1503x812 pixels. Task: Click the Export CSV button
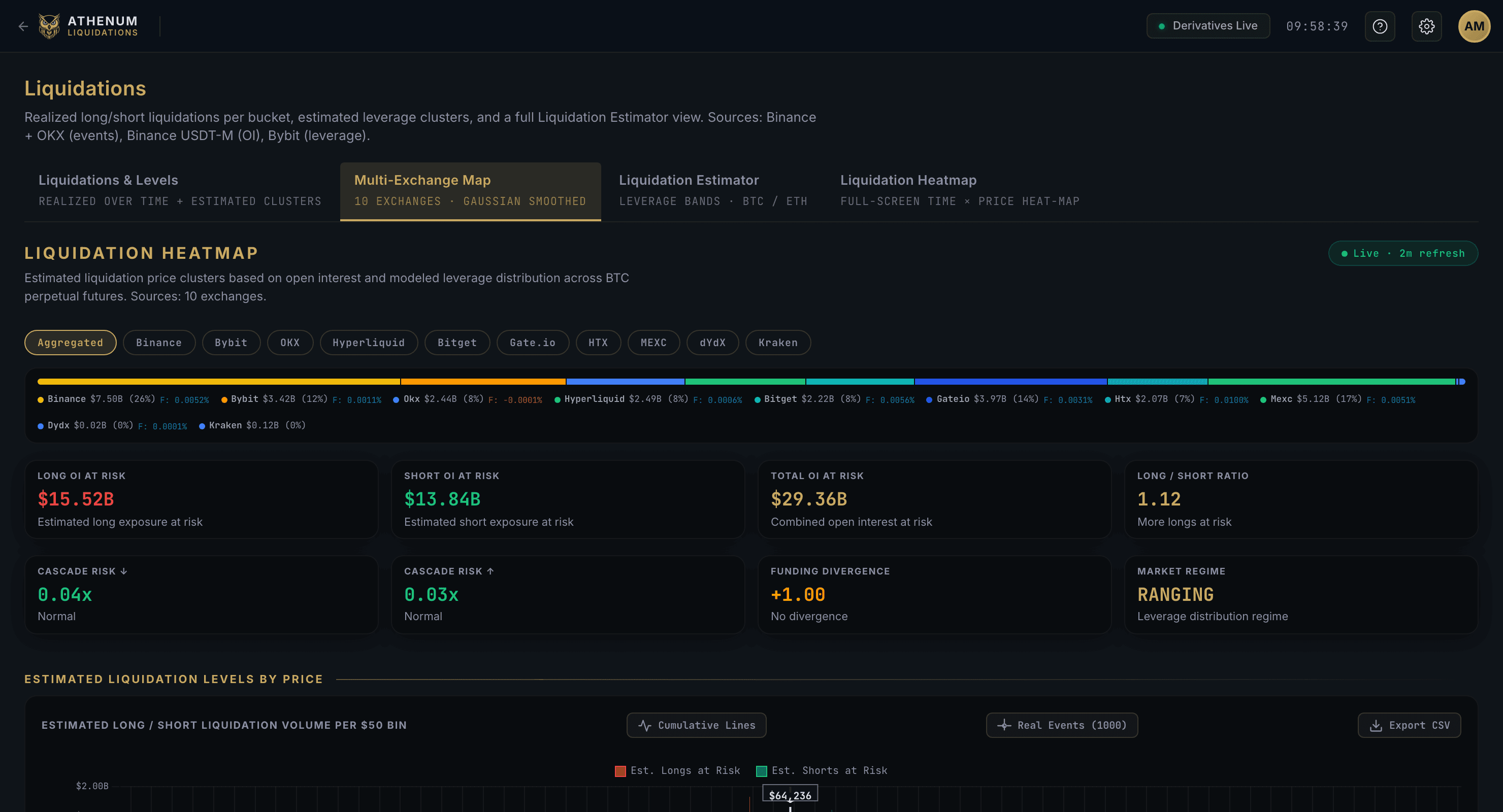tap(1409, 725)
